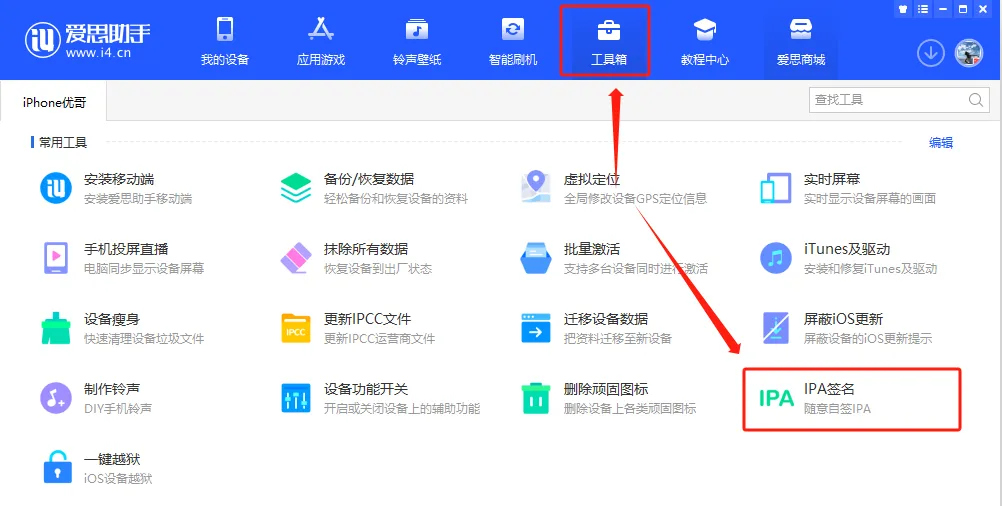Screen dimensions: 1002x506
Task: Open the user avatar profile
Action: point(969,53)
